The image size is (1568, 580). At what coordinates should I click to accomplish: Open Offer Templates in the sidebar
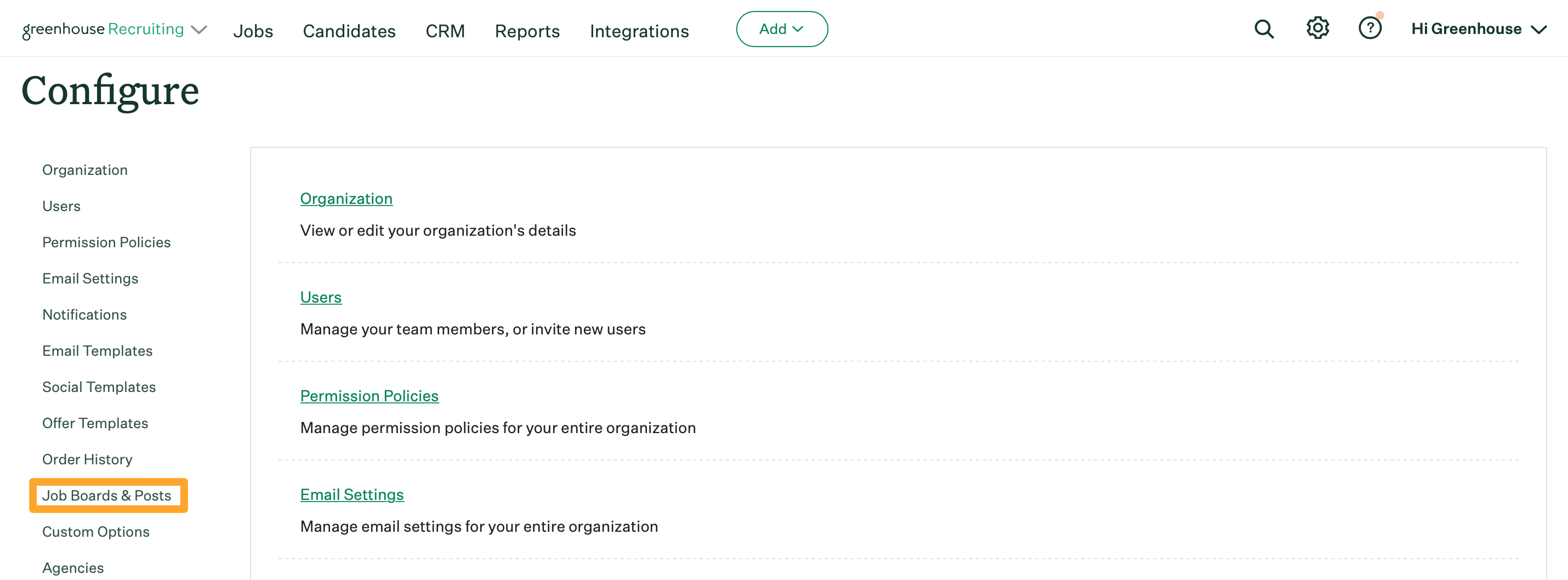[95, 423]
